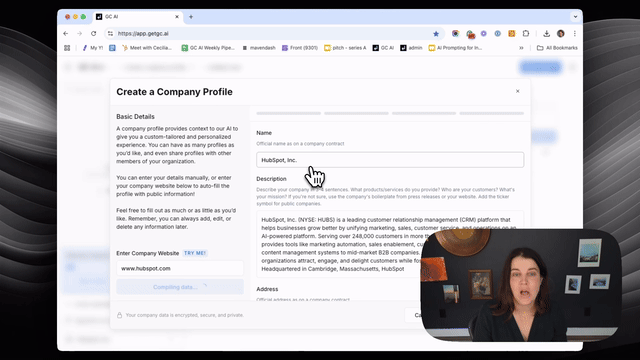The height and width of the screenshot is (360, 640).
Task: Open 'GC AI Weekly Pipe...' bookmark
Action: (x=208, y=48)
